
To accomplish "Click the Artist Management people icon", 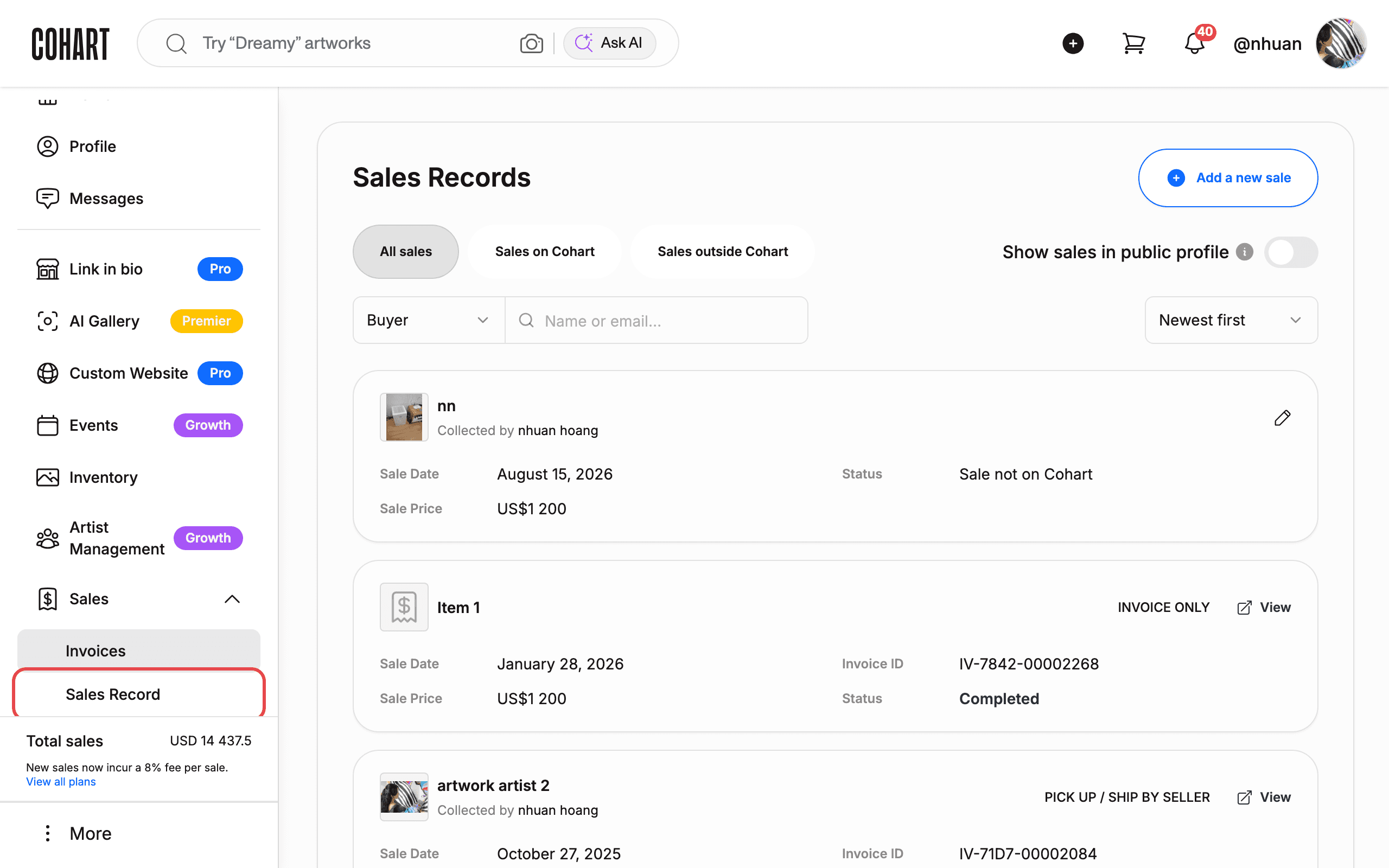I will click(48, 539).
